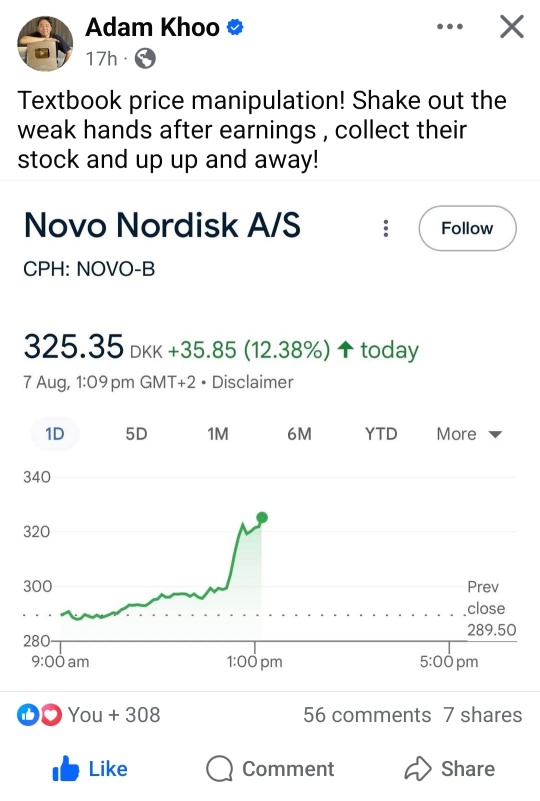Click the Share arrow icon
The image size is (540, 801).
click(x=418, y=769)
